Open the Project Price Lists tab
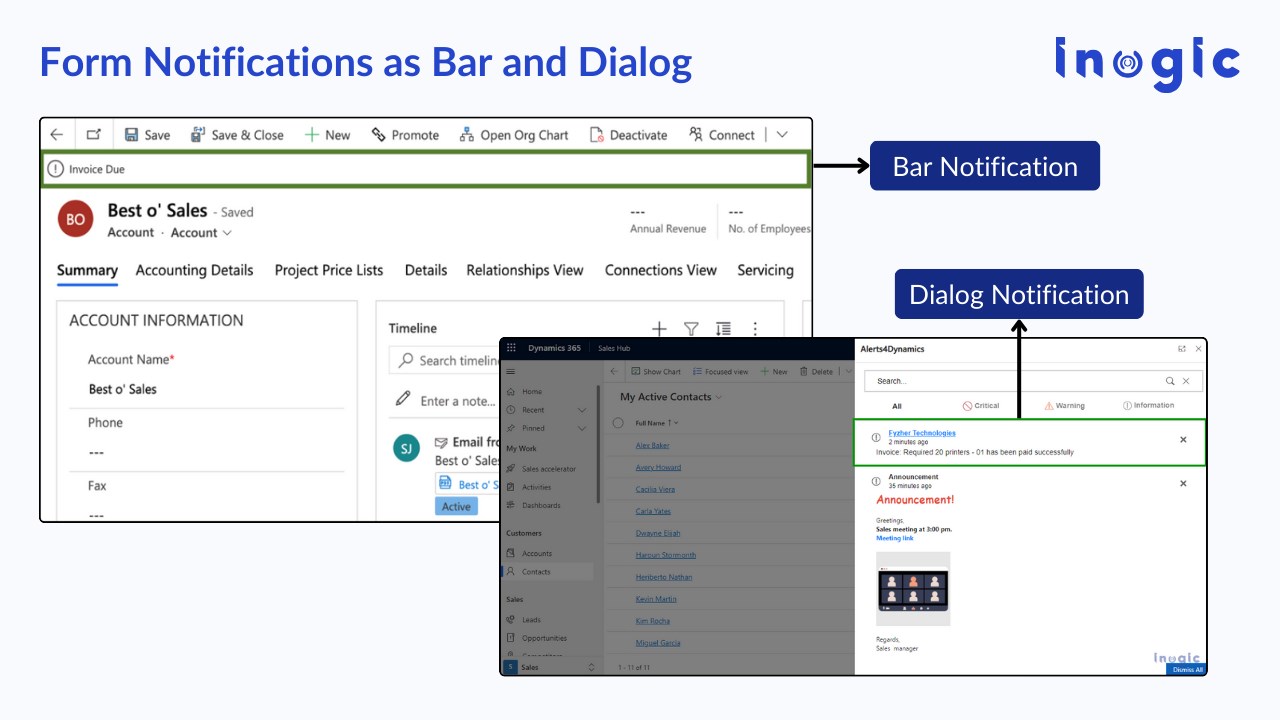The width and height of the screenshot is (1280, 720). tap(329, 270)
